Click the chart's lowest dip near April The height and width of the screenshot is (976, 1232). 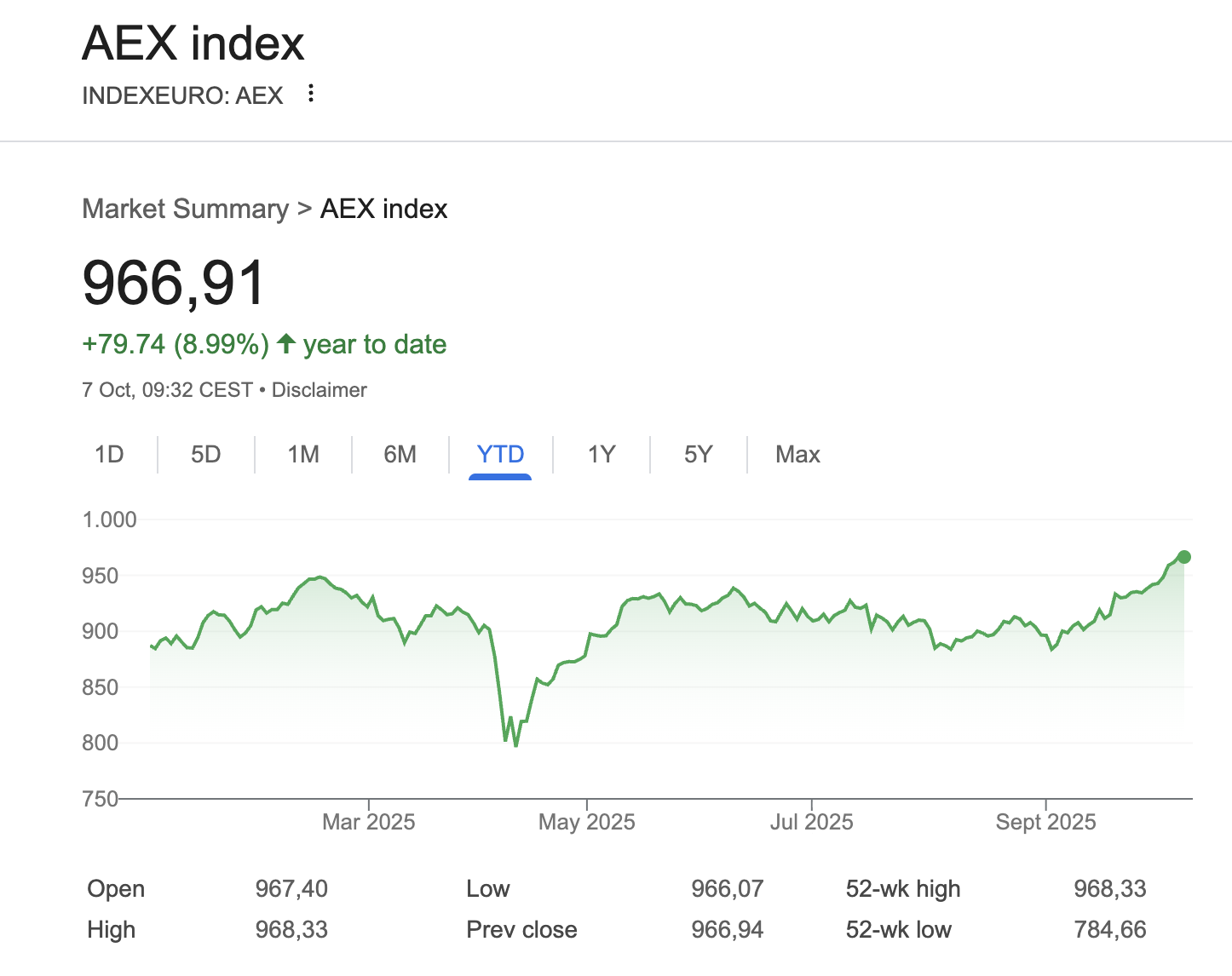click(516, 745)
